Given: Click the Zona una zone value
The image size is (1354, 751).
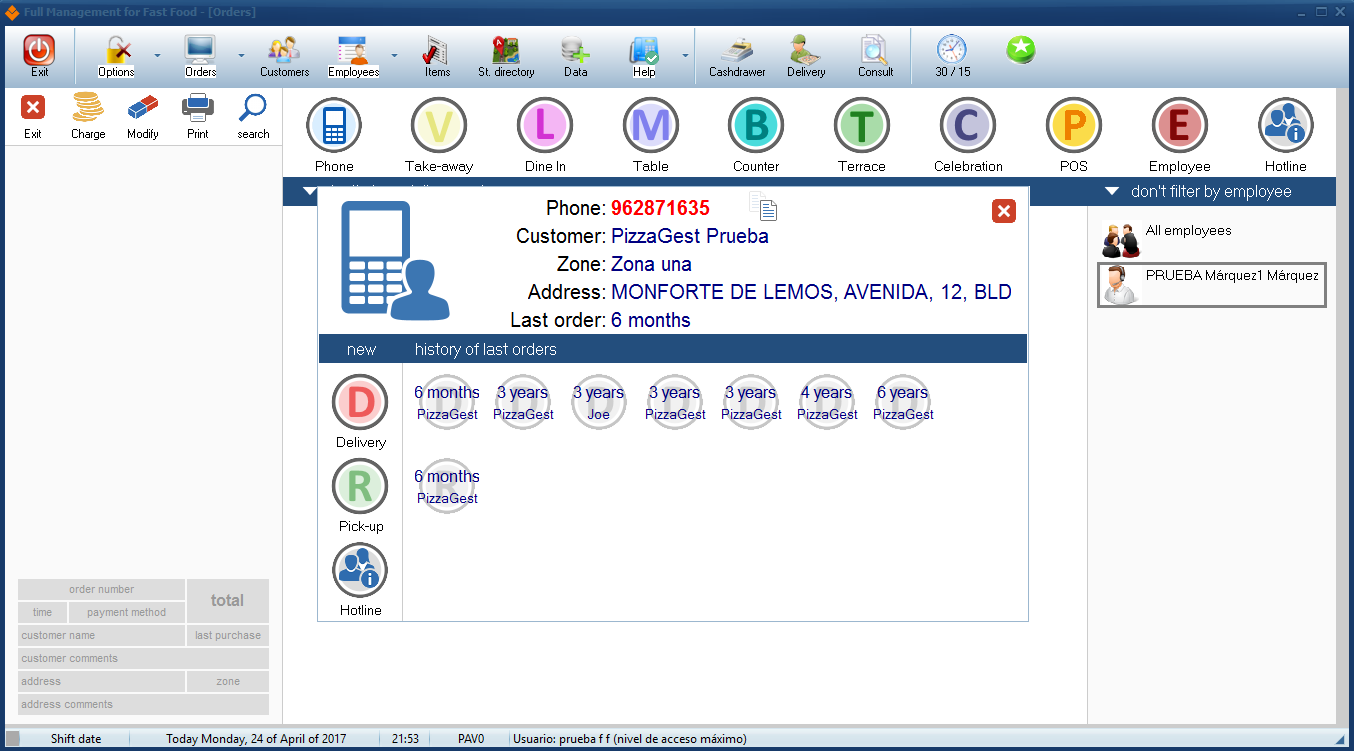Looking at the screenshot, I should (x=651, y=265).
